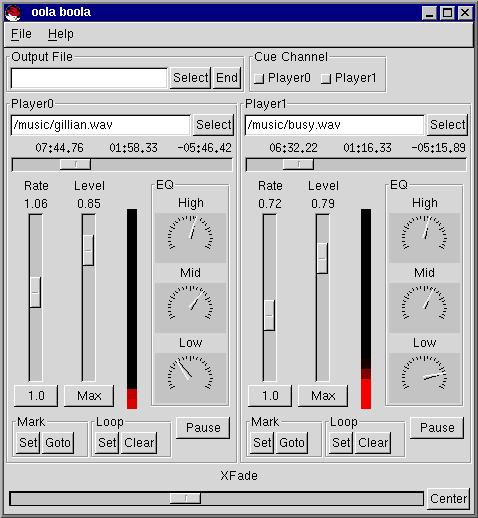The width and height of the screenshot is (478, 518).
Task: Open the Help menu
Action: point(60,34)
